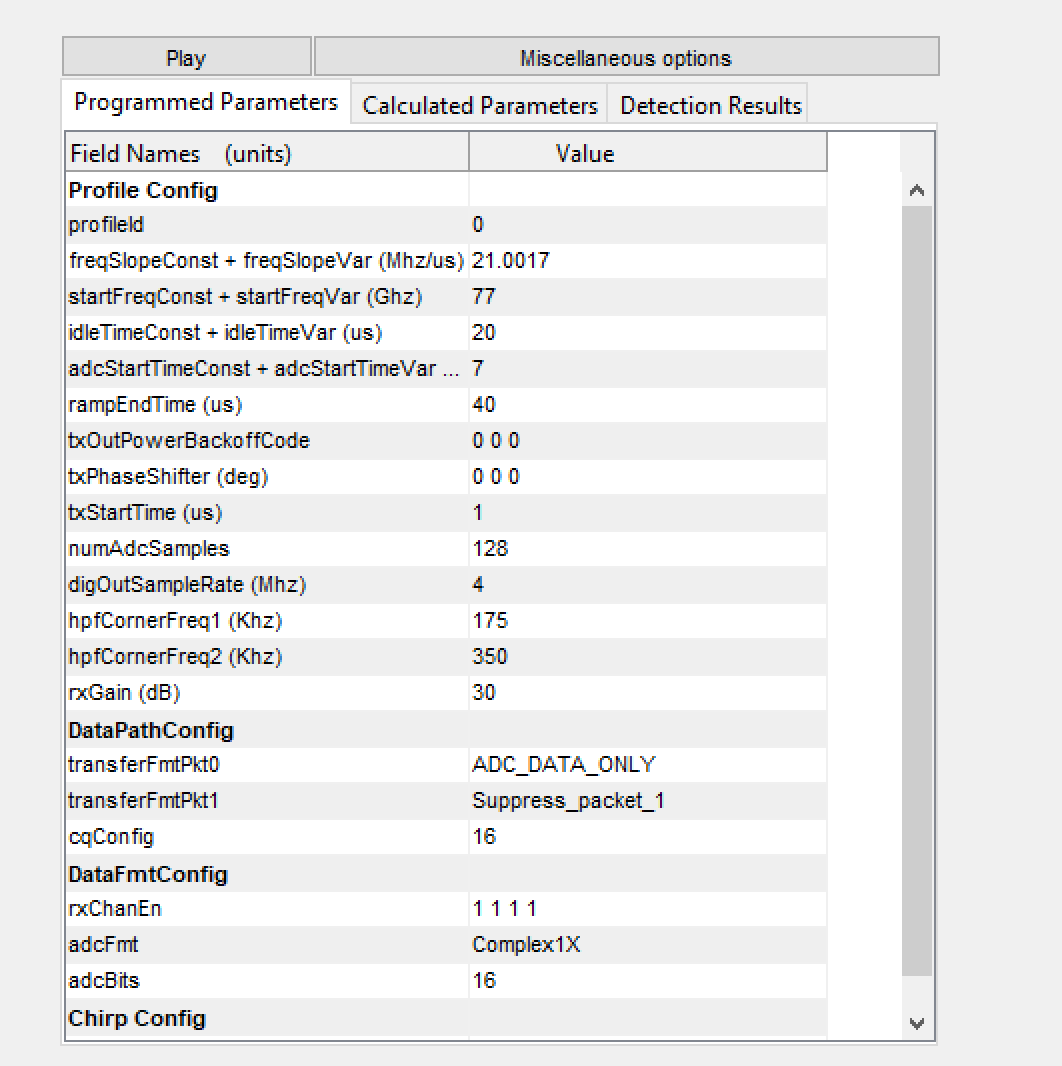Switch to Programmed Parameters tab
Viewport: 1062px width, 1066px height.
click(x=206, y=103)
